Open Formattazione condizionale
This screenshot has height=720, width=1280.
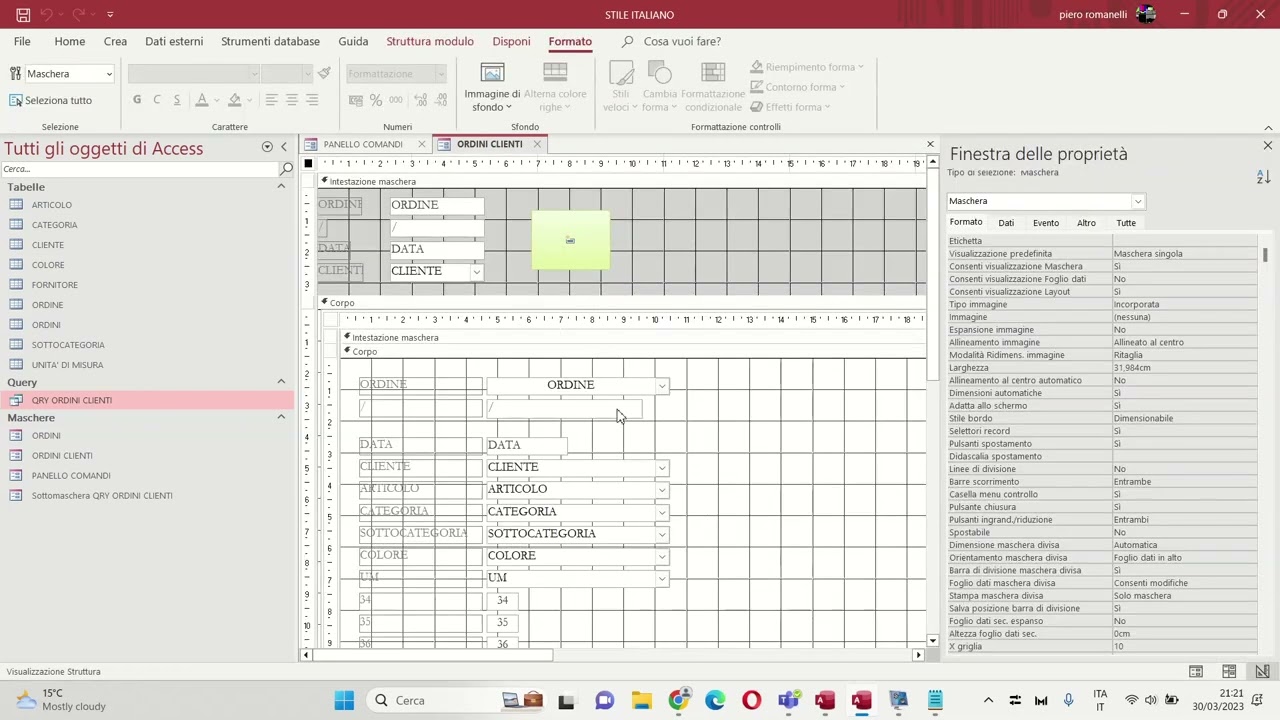click(713, 86)
